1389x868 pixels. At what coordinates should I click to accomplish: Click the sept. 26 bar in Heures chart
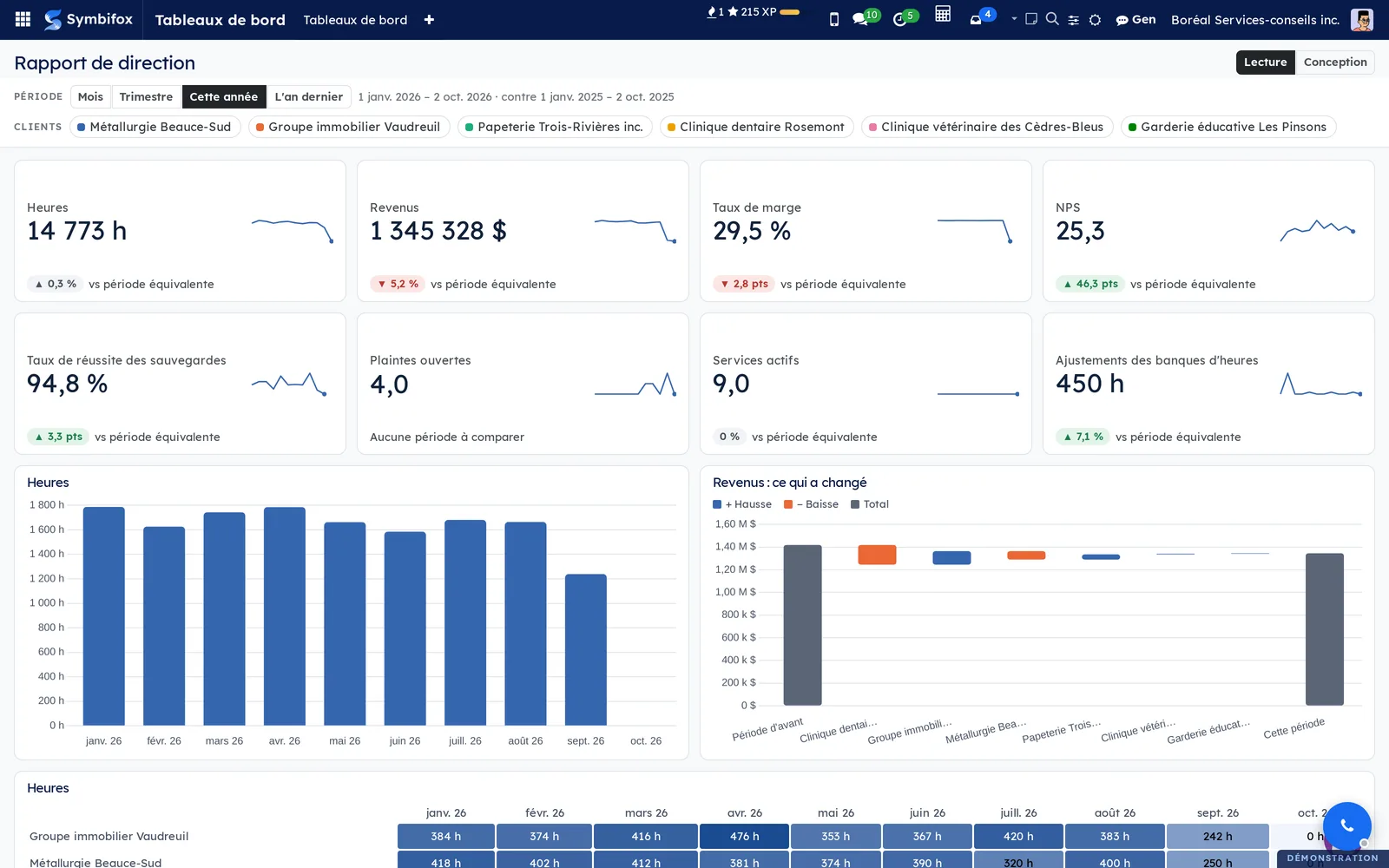586,649
